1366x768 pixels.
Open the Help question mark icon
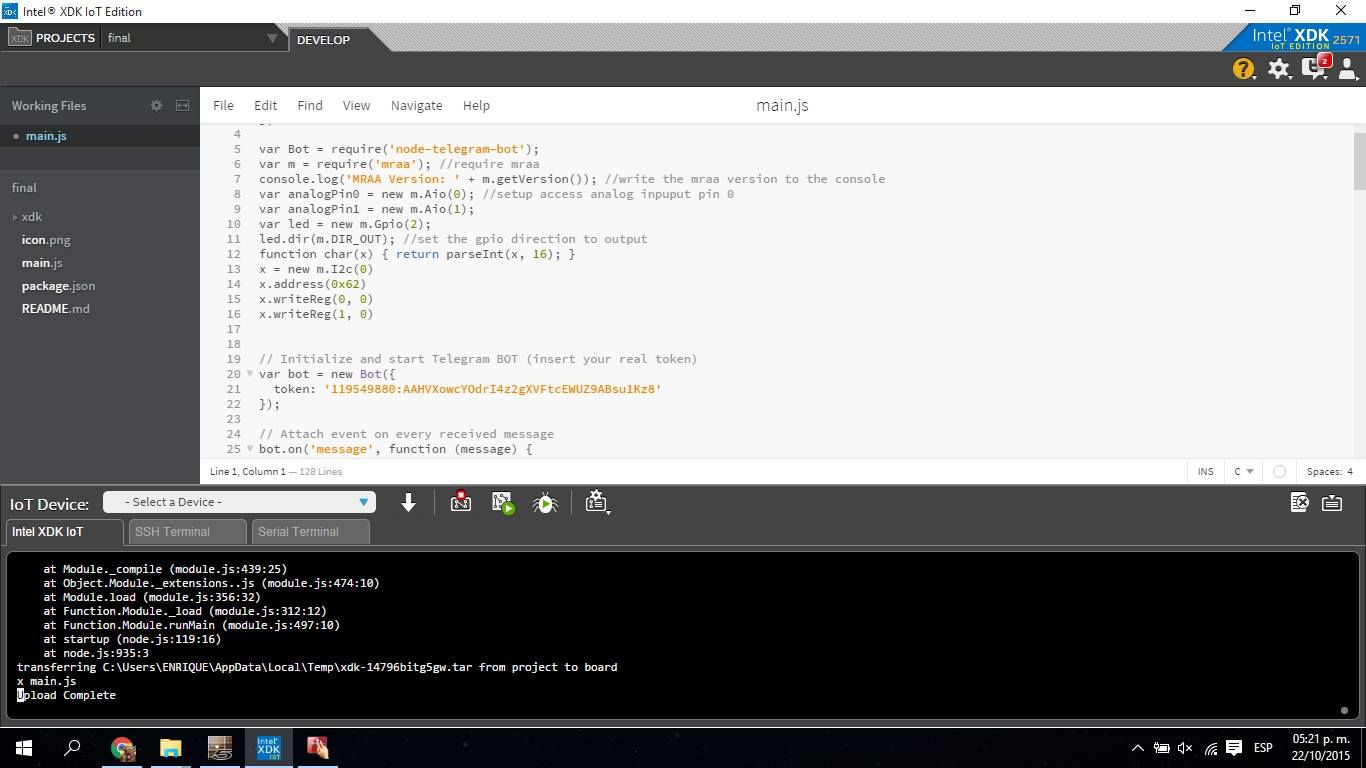[1242, 69]
